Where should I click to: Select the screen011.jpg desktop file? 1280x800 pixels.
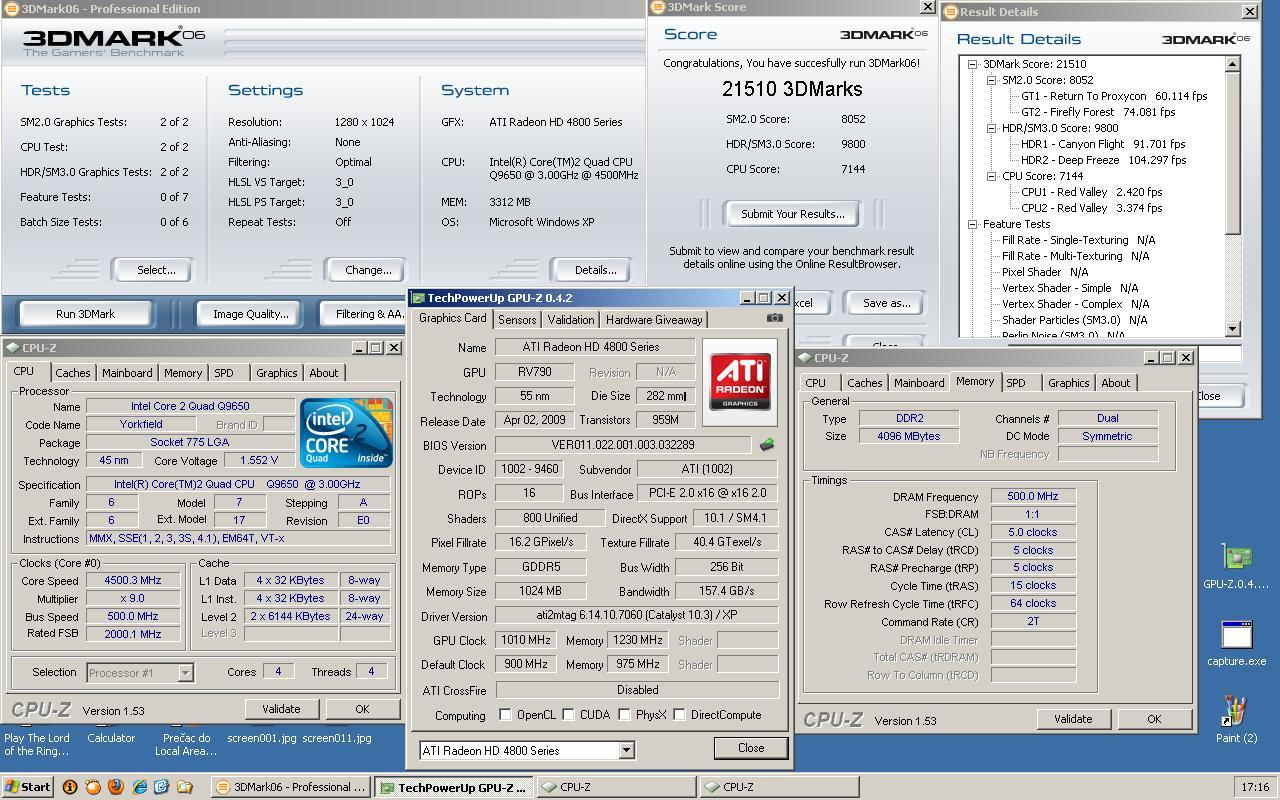click(x=337, y=738)
